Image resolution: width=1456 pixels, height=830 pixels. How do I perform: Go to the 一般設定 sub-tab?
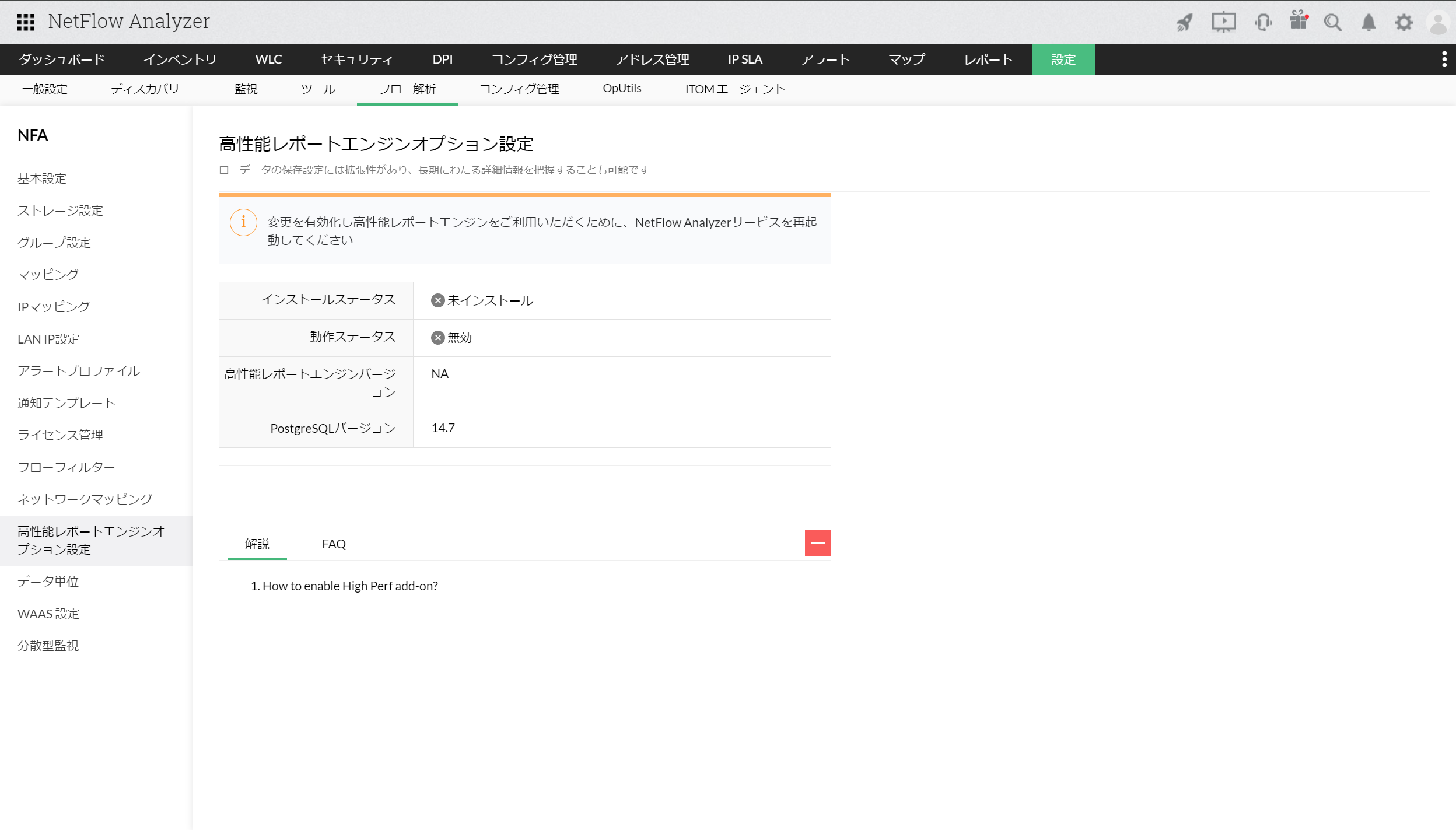pos(45,89)
